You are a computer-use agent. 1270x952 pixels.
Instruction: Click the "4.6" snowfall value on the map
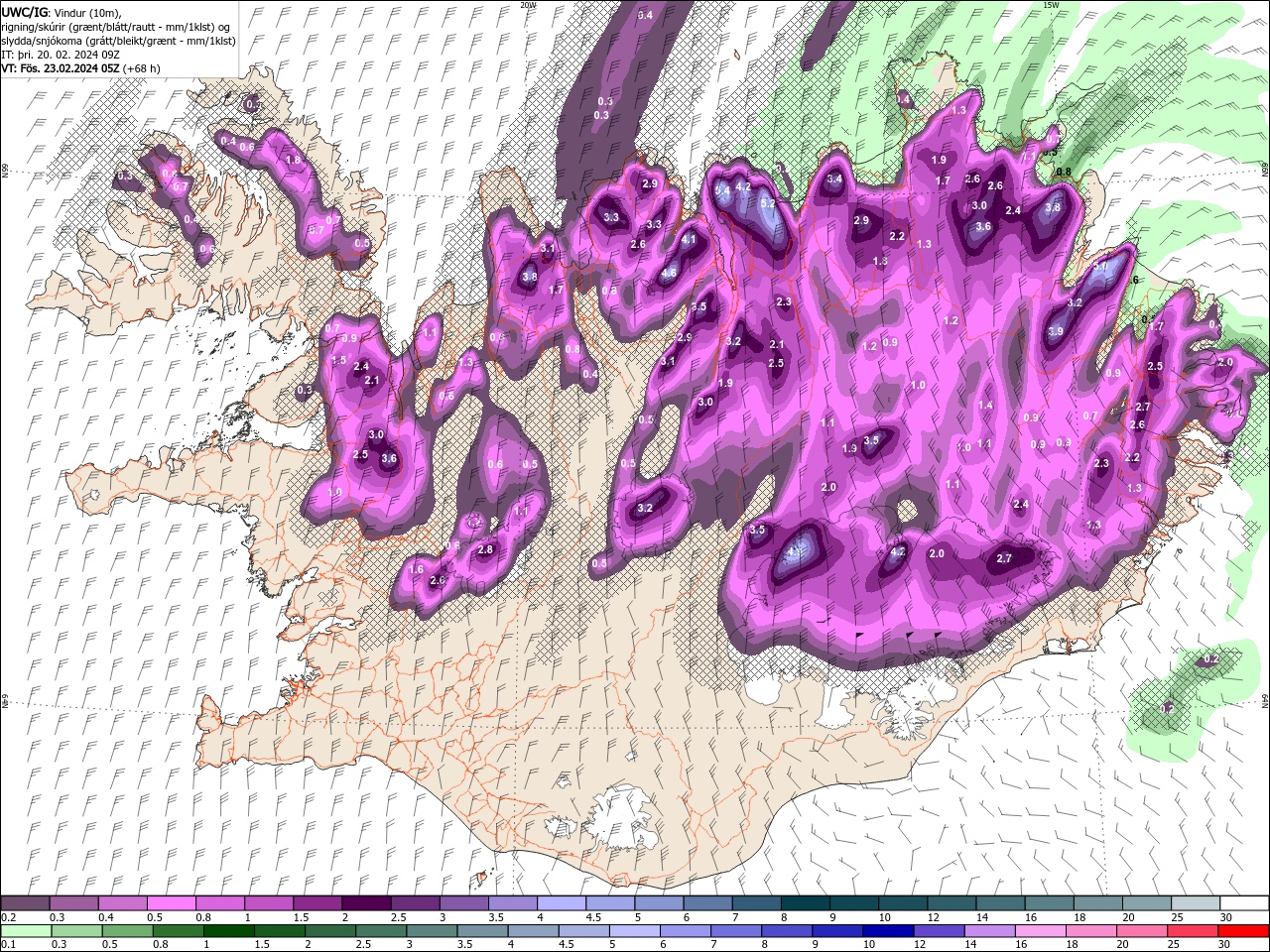[669, 273]
